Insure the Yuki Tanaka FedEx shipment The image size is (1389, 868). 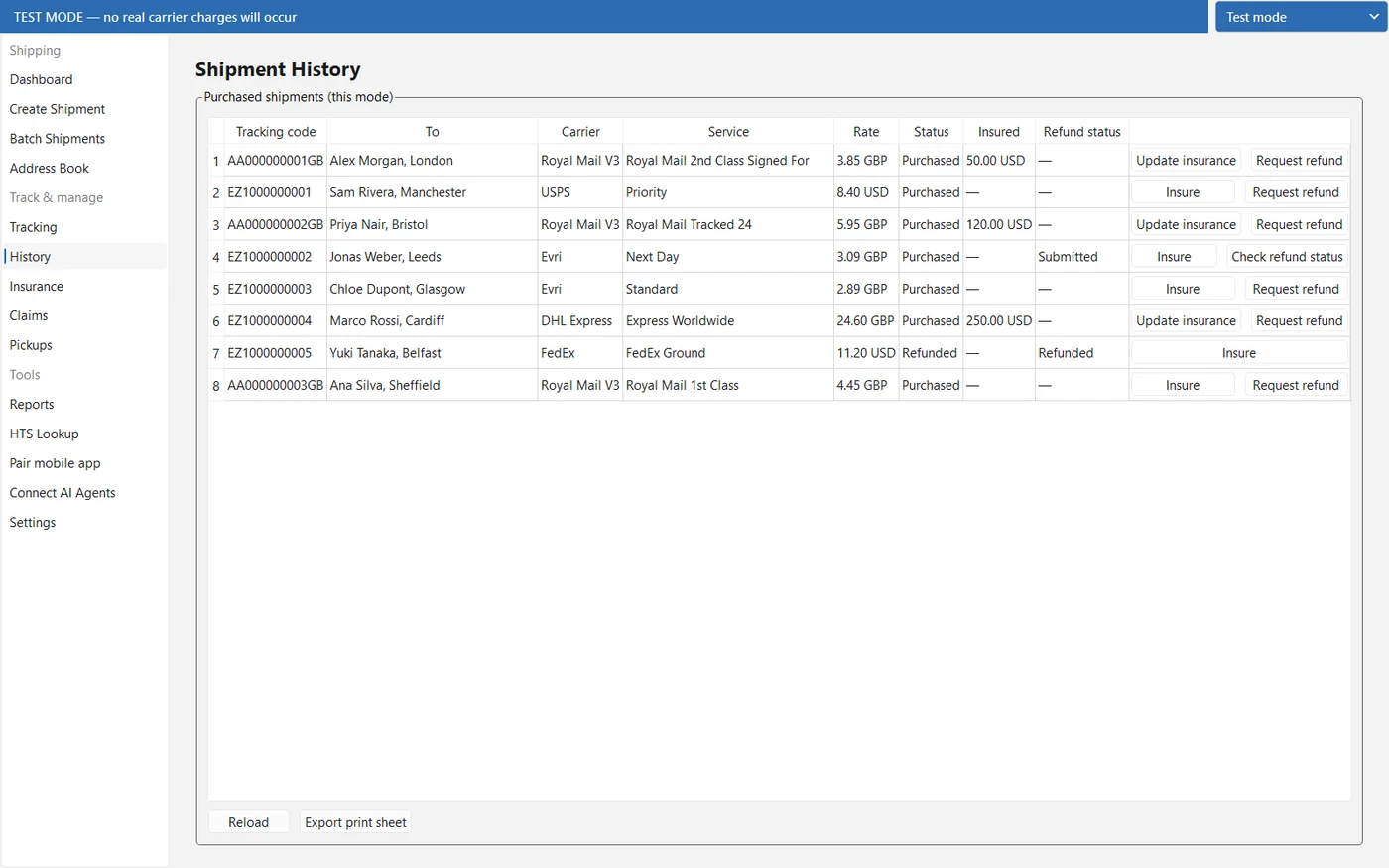[x=1239, y=353]
